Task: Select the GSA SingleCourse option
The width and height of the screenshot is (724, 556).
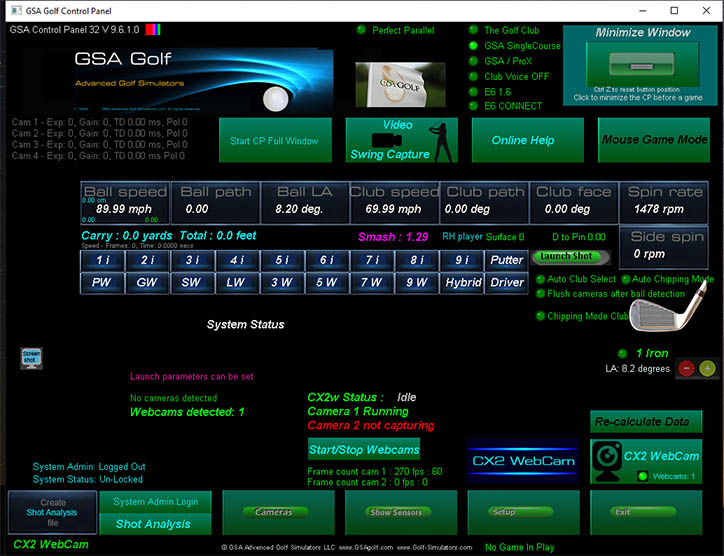Action: click(473, 46)
